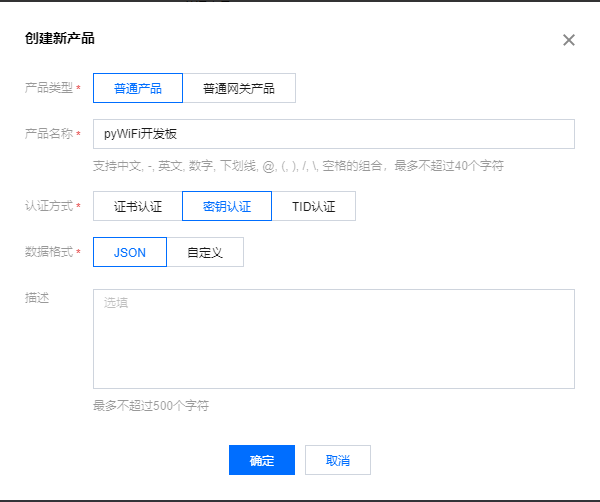The image size is (600, 502).
Task: Click the hint text 最多不超过40个字符
Action: (x=449, y=166)
